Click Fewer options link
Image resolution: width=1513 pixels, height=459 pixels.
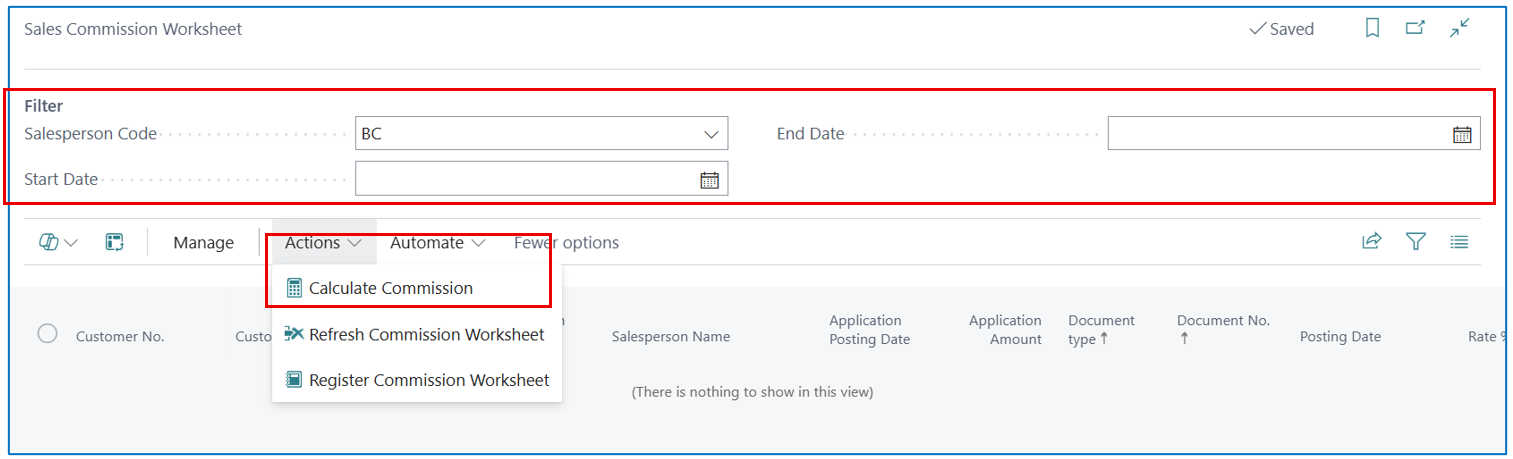click(566, 242)
